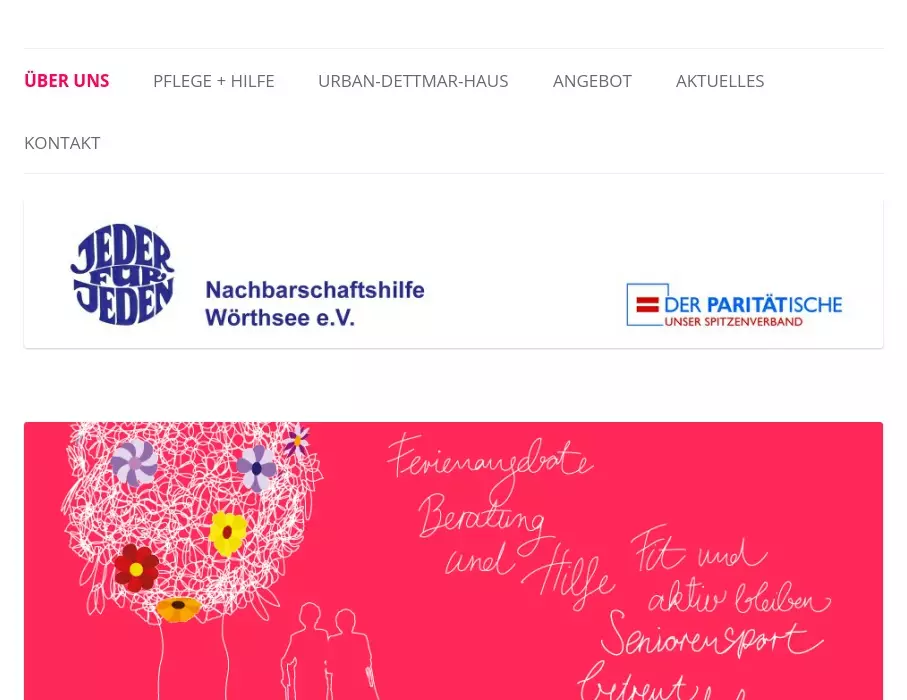
Task: Click the Unser Spitzenverband subtitle text
Action: tap(733, 322)
